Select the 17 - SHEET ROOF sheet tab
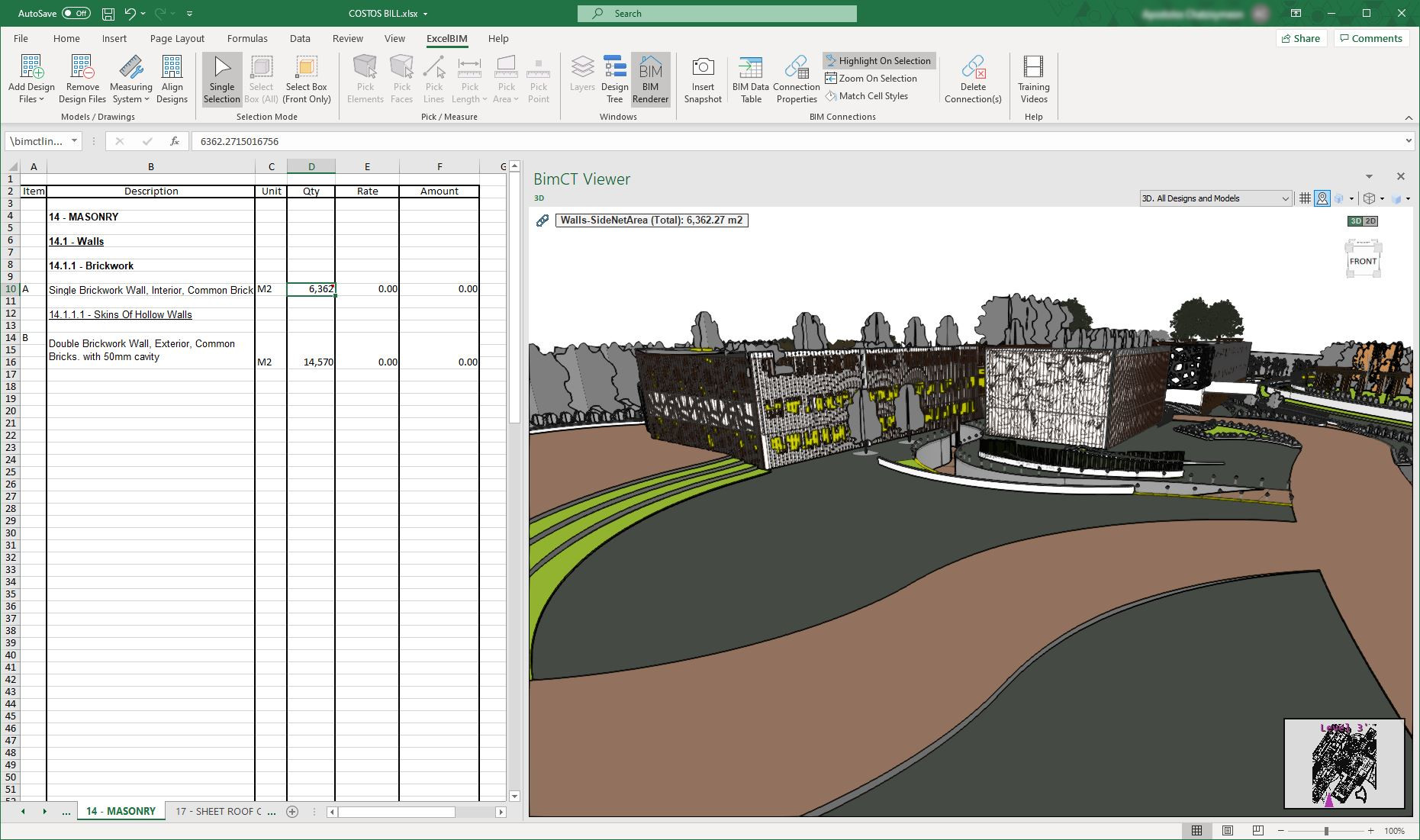1420x840 pixels. pos(218,811)
